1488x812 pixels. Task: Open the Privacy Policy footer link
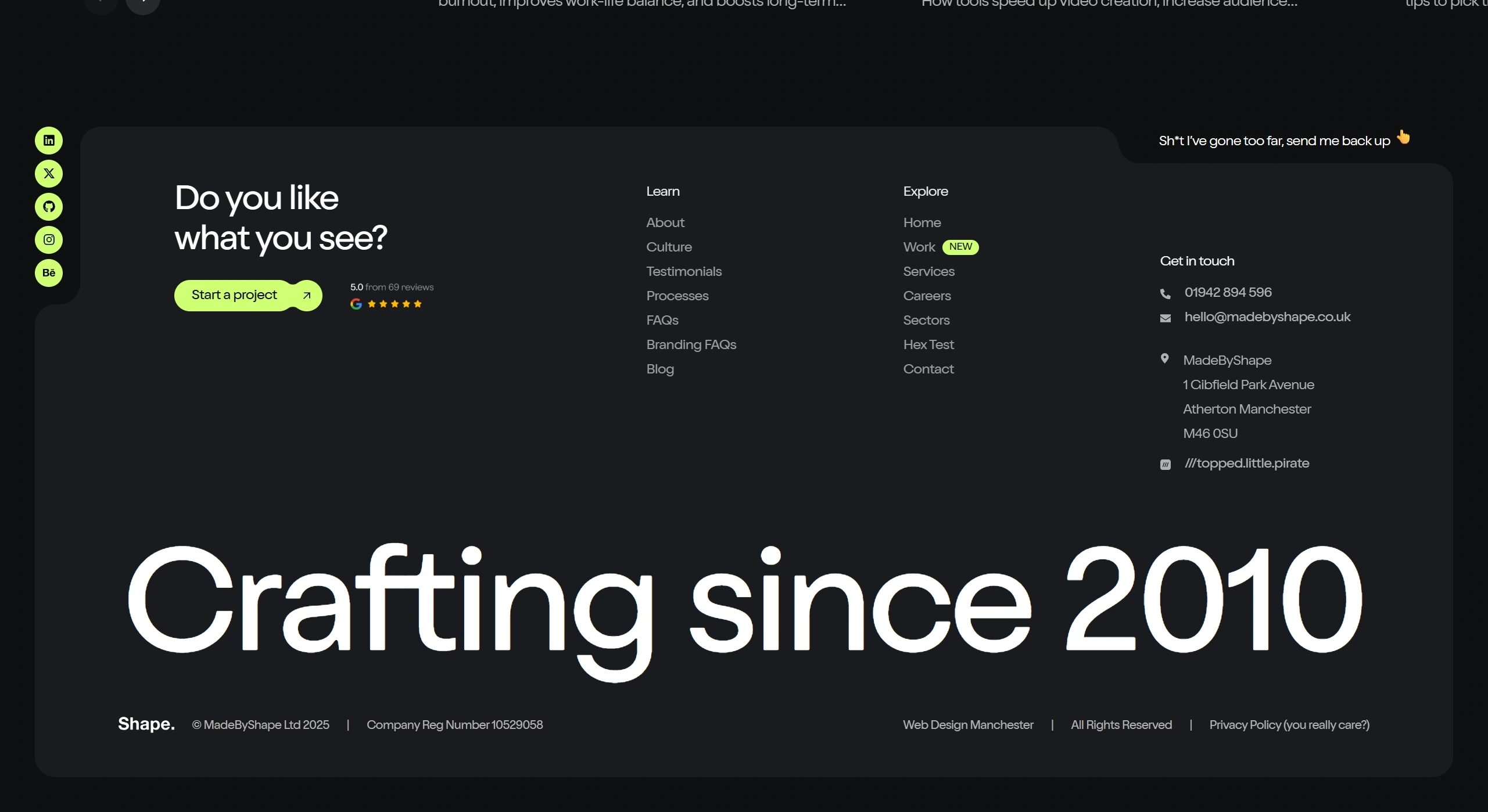coord(1289,725)
